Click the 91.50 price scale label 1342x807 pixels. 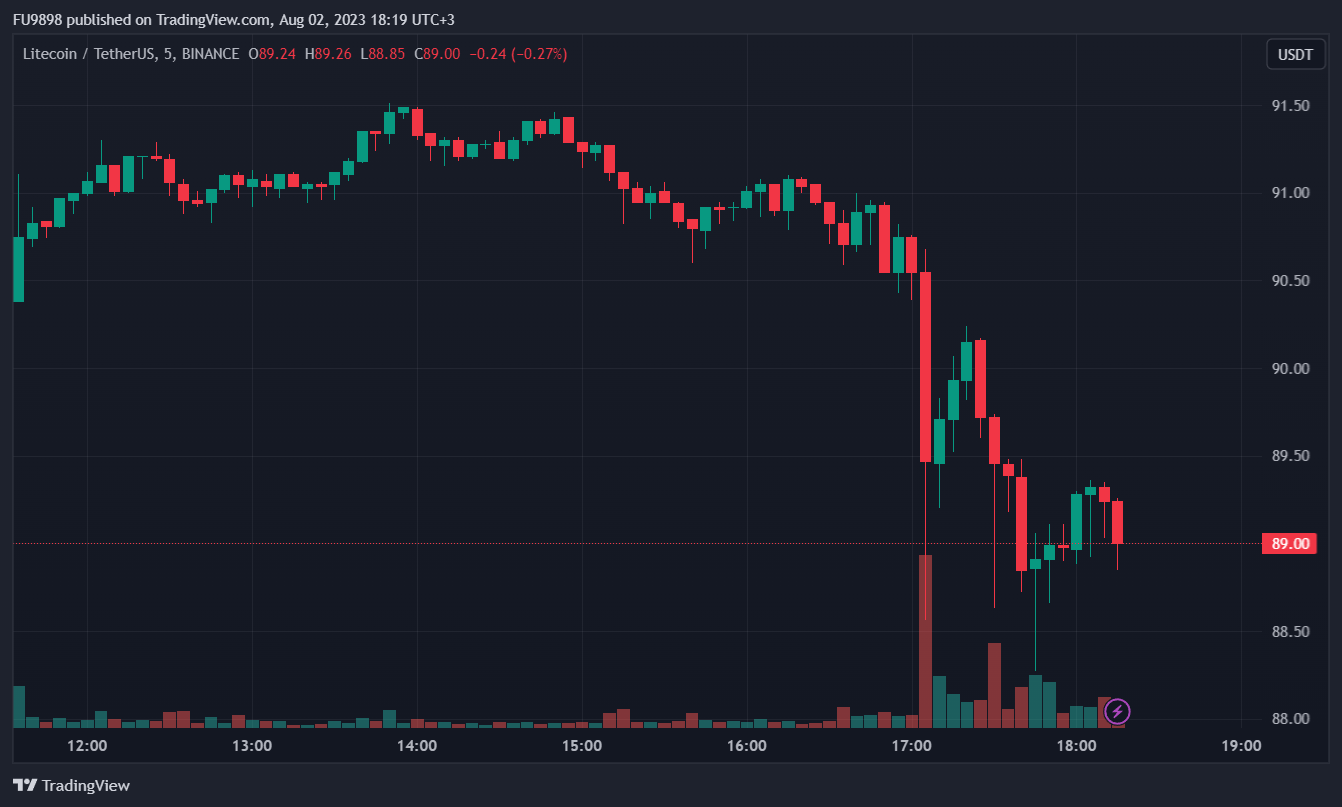point(1291,106)
